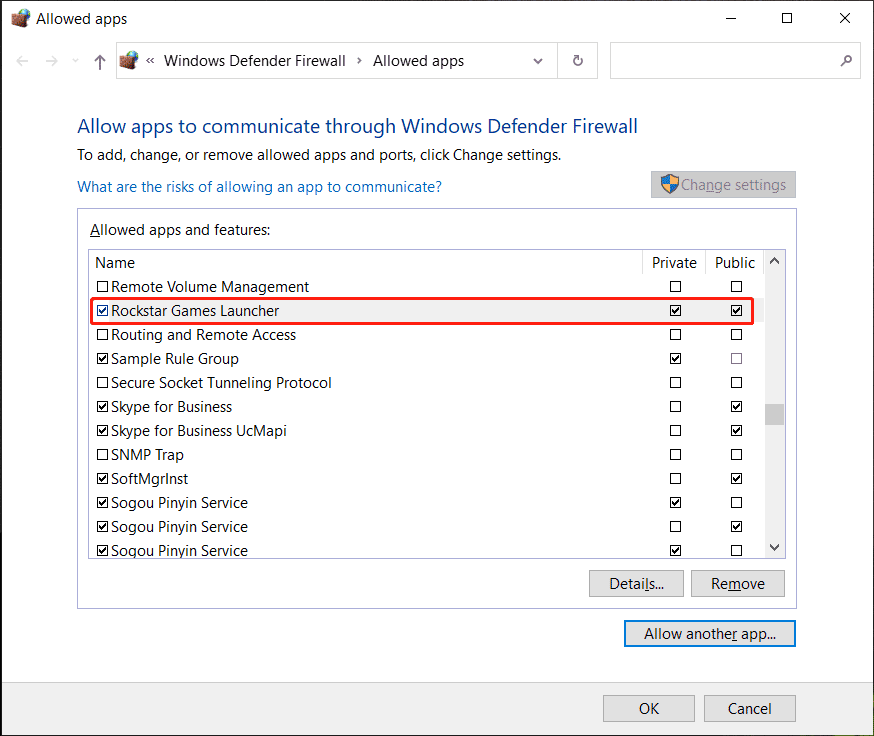The image size is (874, 736).
Task: Toggle Private checkbox for Sample Rule Group
Action: 675,359
